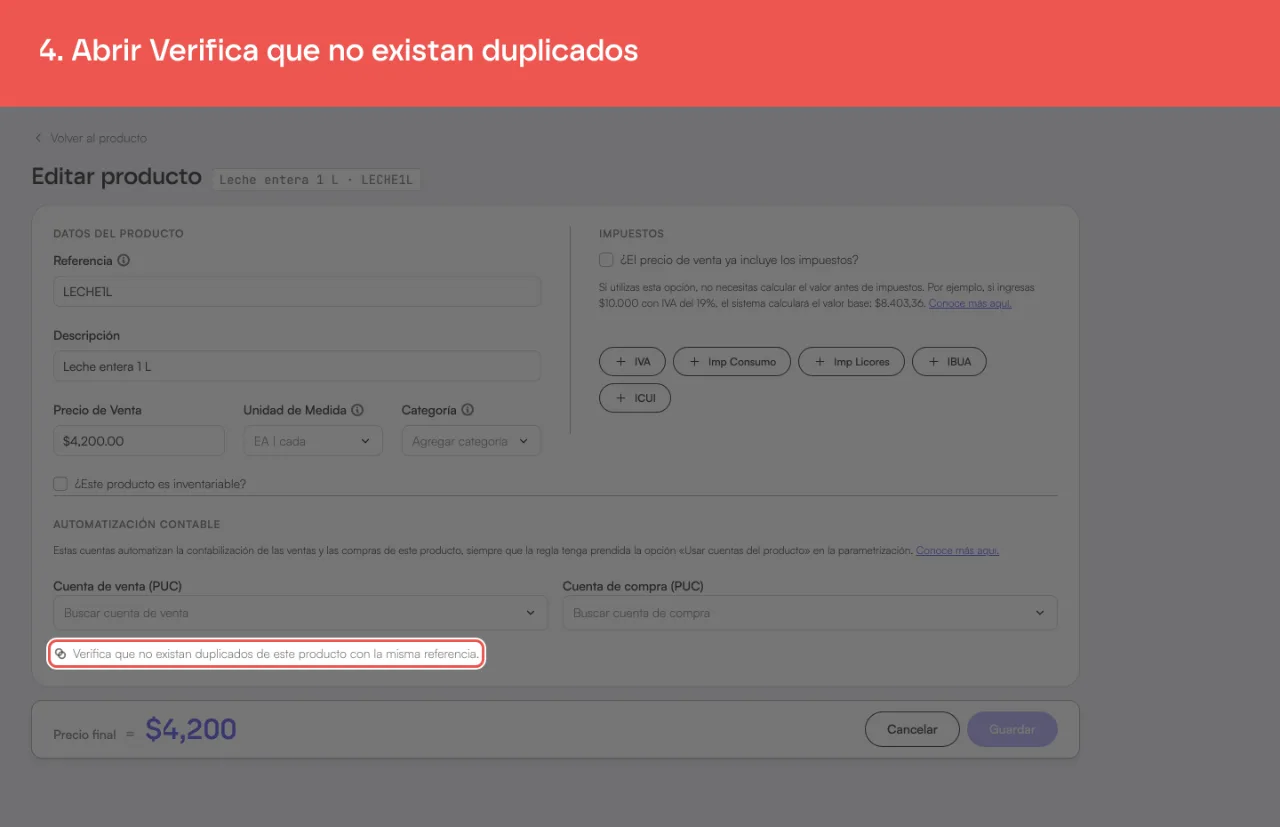Viewport: 1280px width, 827px height.
Task: Click the Precio final $4,200 amount
Action: pos(191,729)
